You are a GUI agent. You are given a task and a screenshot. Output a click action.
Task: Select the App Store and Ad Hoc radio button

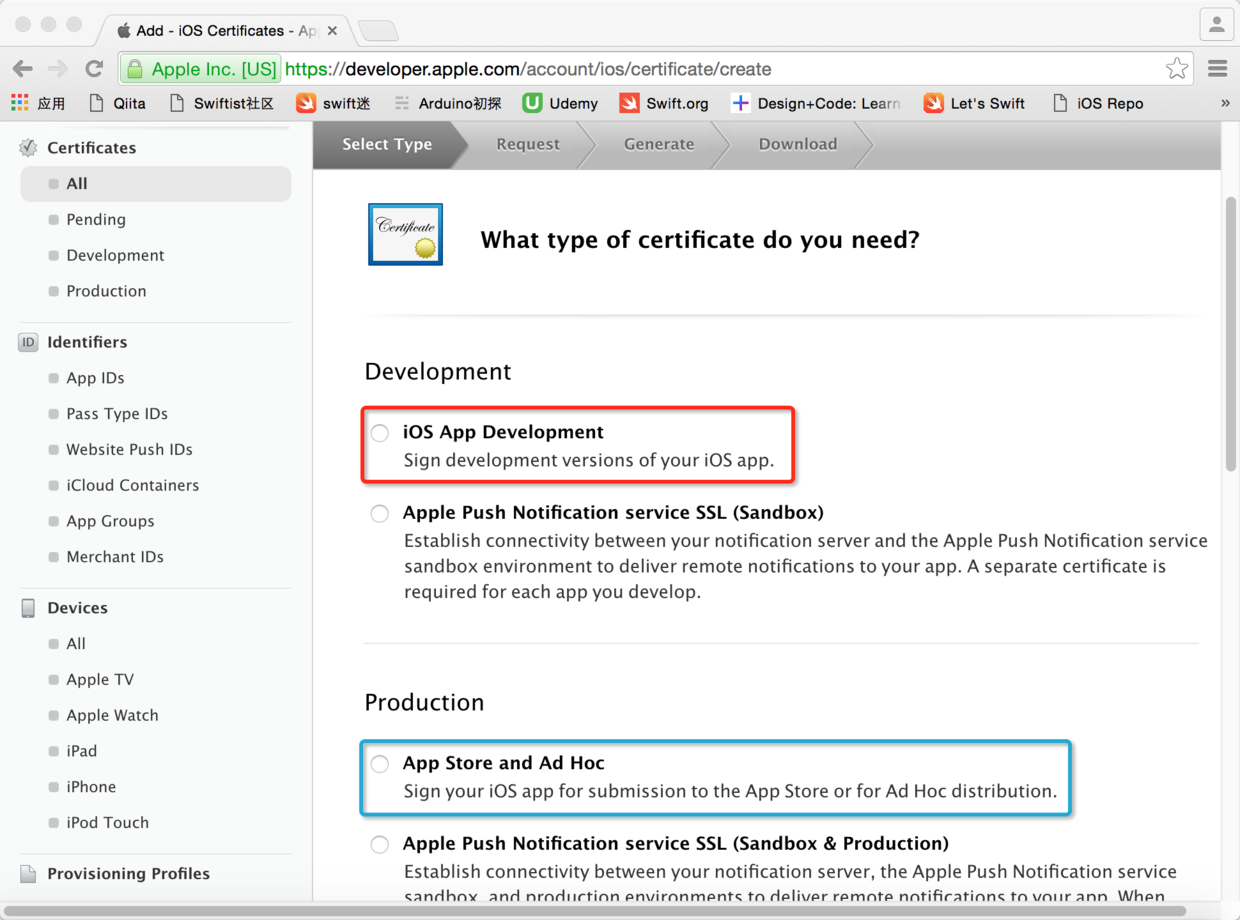pos(380,764)
